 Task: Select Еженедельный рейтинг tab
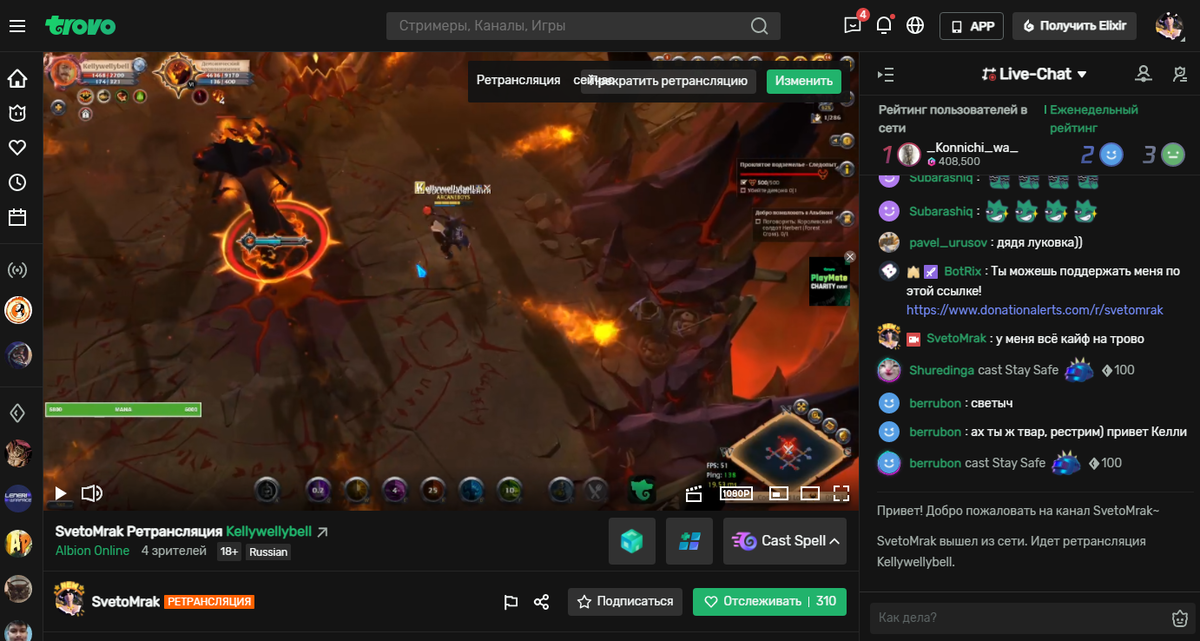tap(1094, 119)
